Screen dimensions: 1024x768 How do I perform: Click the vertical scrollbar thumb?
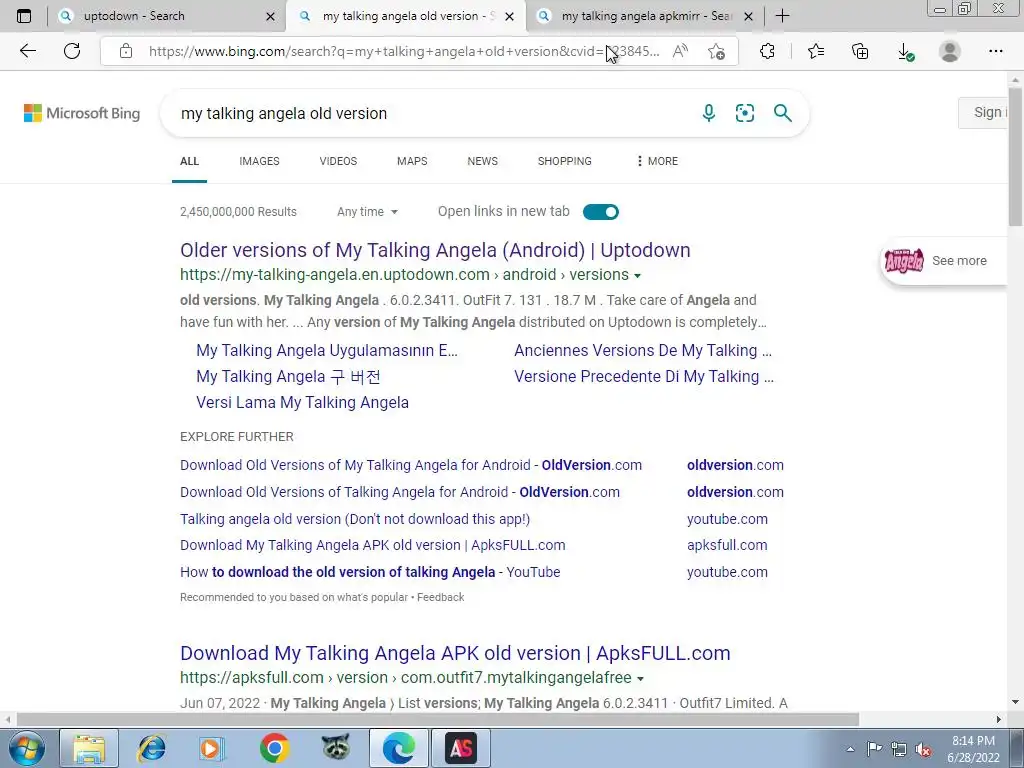coord(1016,157)
